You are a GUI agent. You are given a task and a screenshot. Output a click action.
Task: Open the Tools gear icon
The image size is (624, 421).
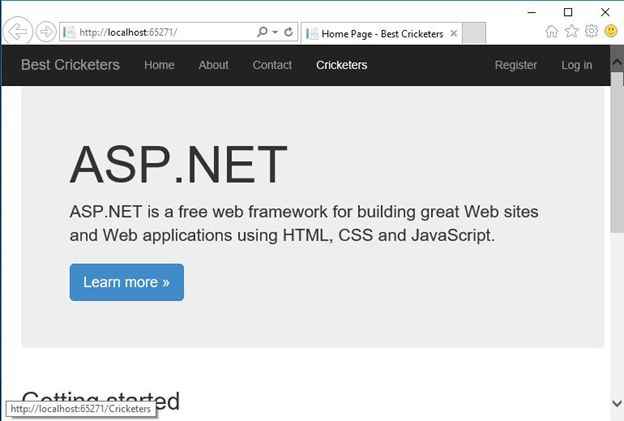pos(591,31)
